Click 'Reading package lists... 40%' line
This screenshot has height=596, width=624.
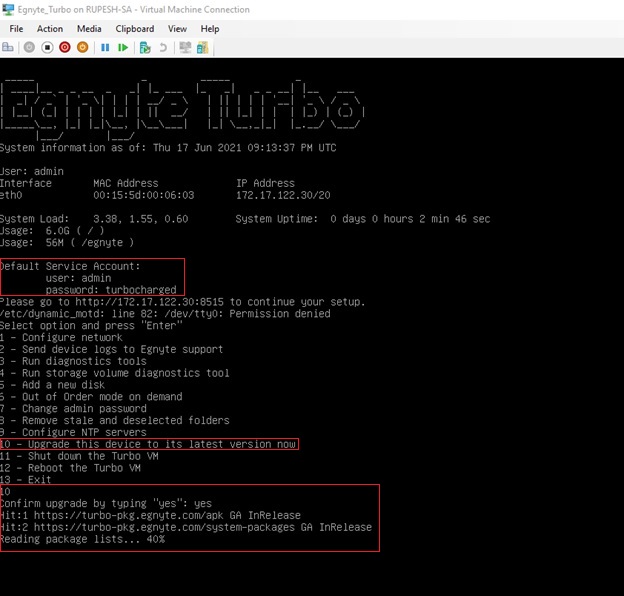coord(82,539)
